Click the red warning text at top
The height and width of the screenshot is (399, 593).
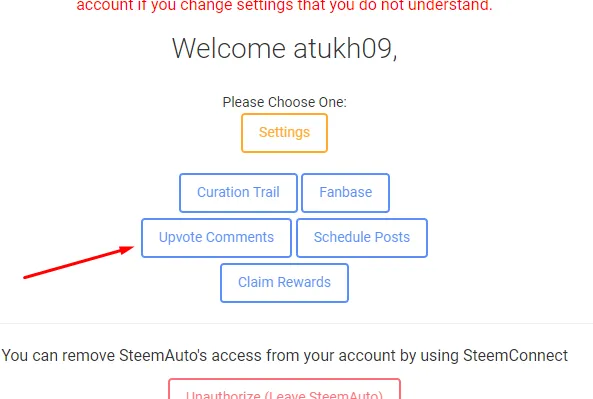[284, 5]
